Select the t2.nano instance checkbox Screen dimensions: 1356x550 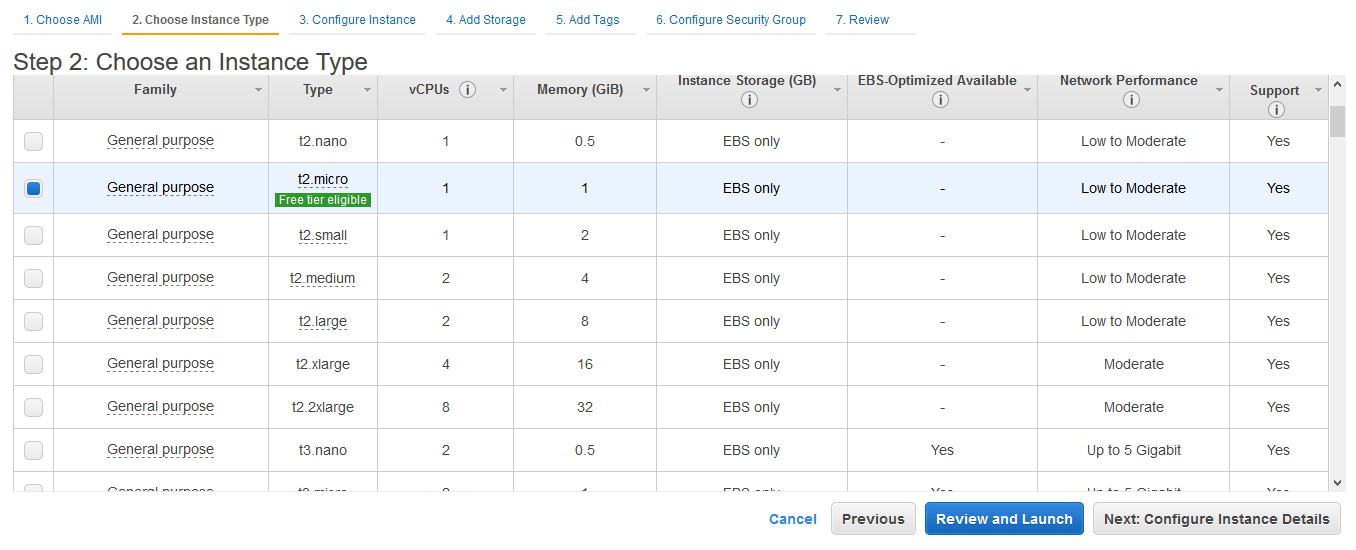point(34,142)
